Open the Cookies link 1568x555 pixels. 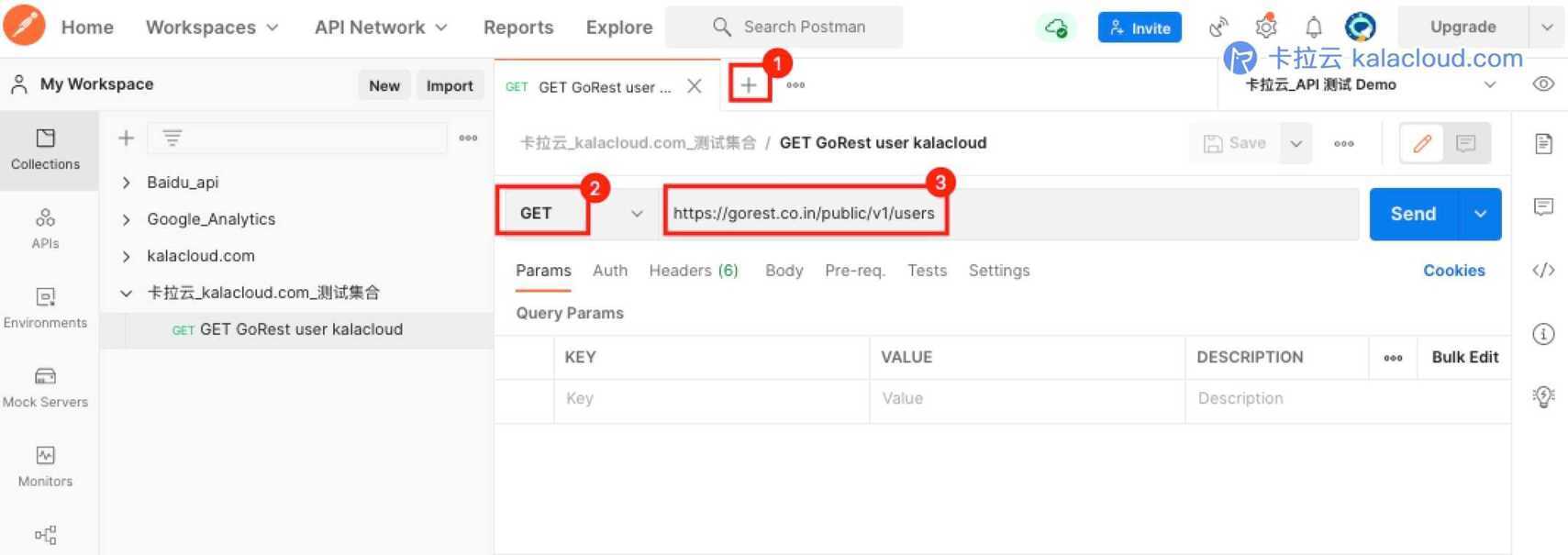[x=1453, y=271]
